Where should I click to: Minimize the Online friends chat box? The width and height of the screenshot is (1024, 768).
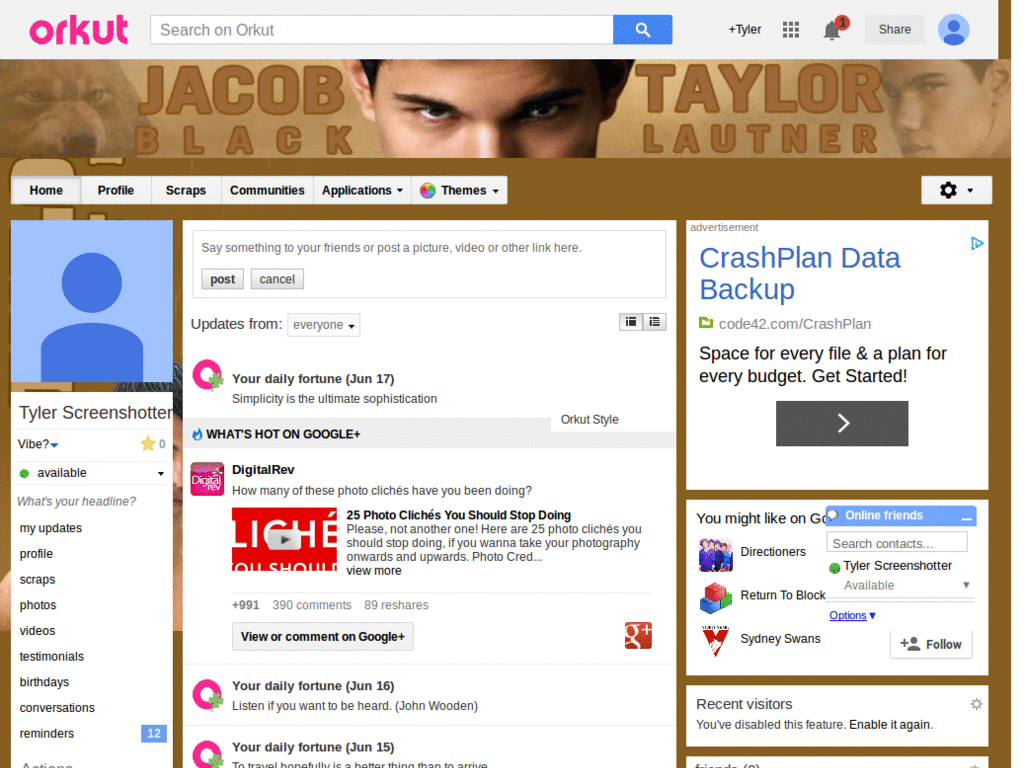[967, 517]
